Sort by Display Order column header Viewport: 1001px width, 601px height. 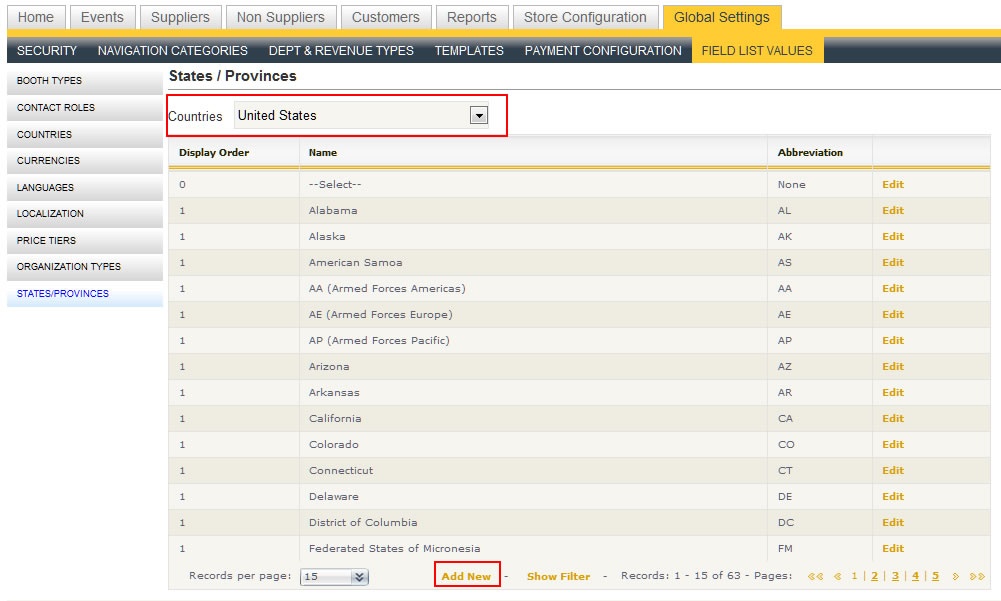pos(214,153)
